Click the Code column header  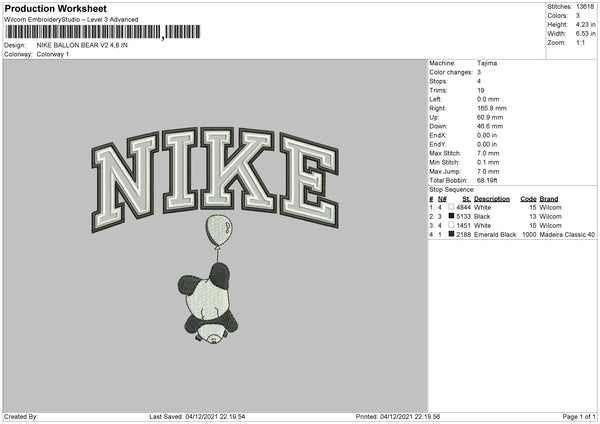point(528,199)
